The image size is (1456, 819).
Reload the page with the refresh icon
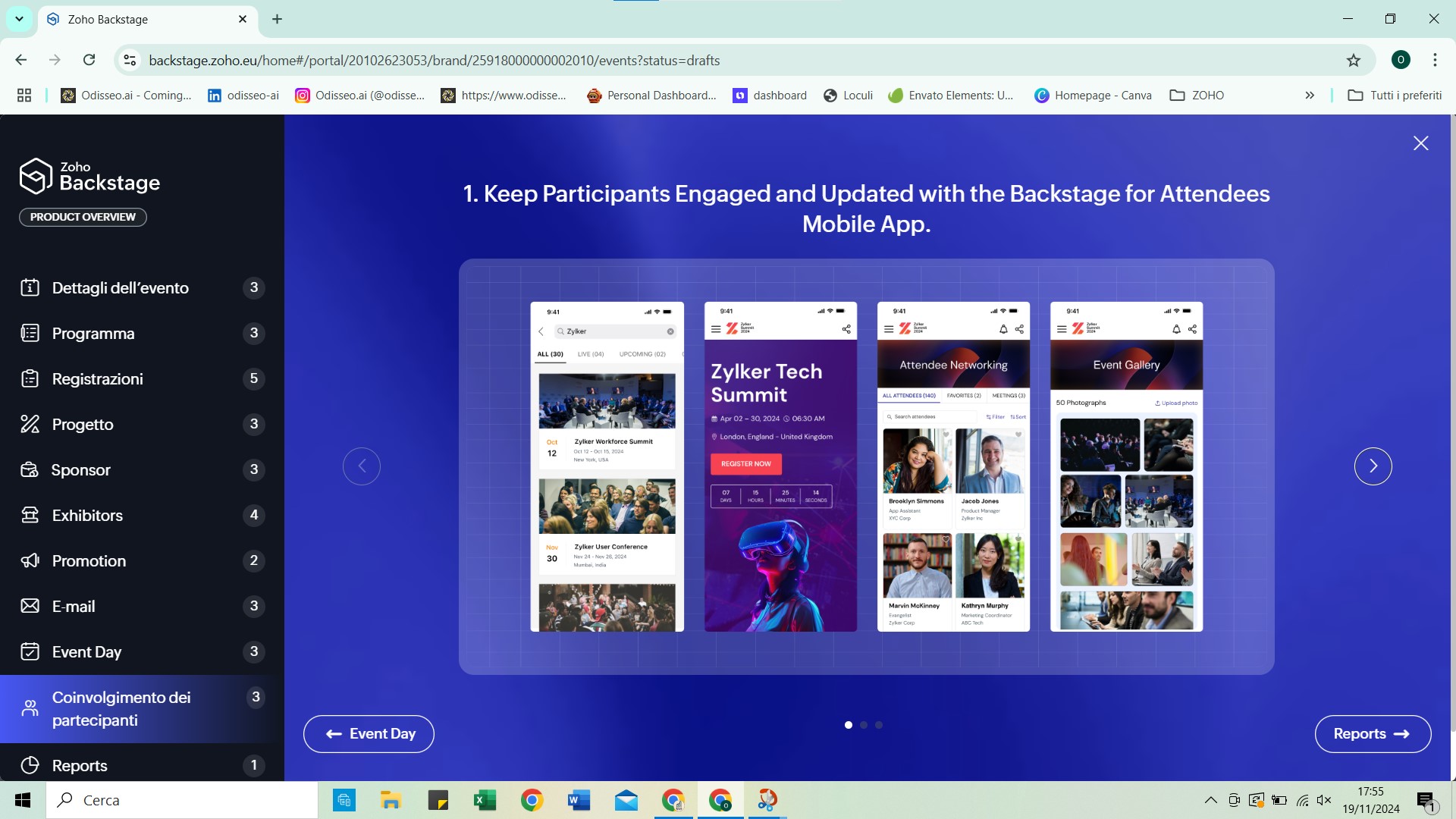(x=89, y=60)
